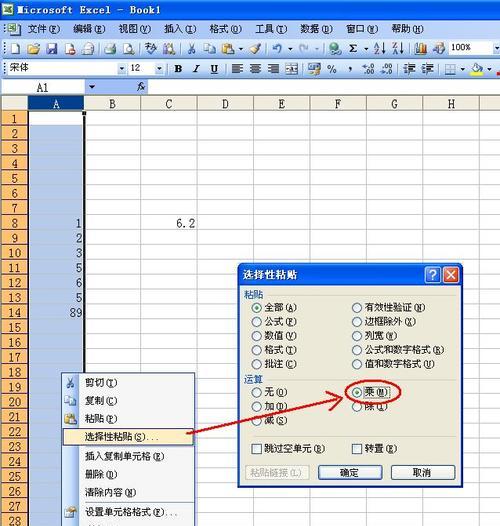Click the New workbook icon
This screenshot has height=526, width=500.
point(15,49)
